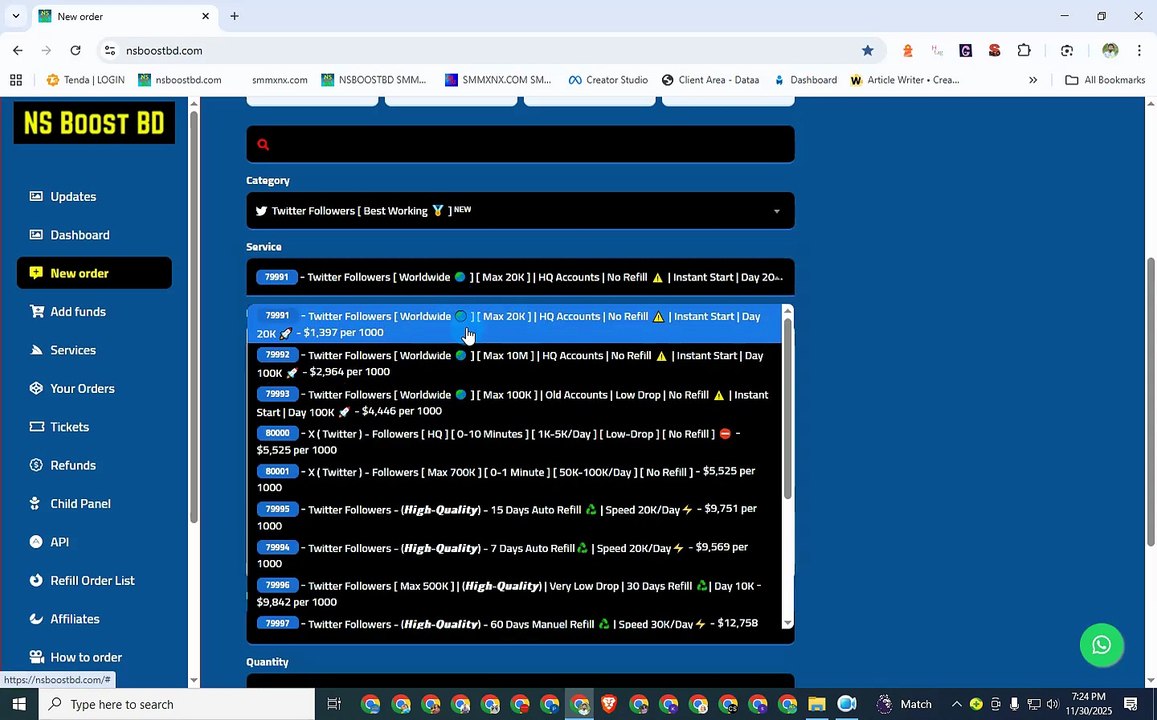Close the New order tab
The image size is (1157, 720).
click(x=205, y=16)
